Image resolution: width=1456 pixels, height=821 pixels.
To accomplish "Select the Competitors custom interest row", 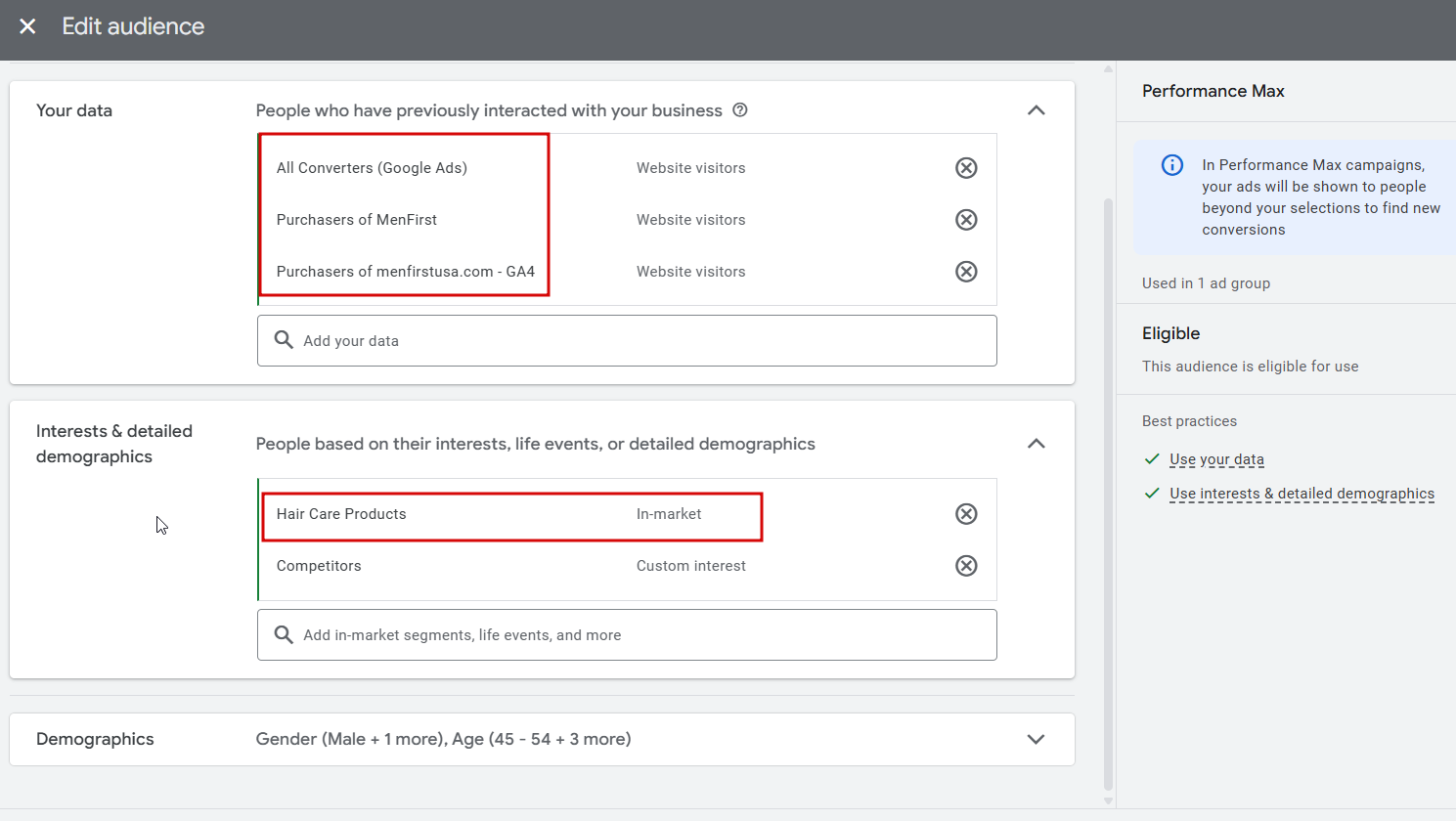I will click(627, 566).
